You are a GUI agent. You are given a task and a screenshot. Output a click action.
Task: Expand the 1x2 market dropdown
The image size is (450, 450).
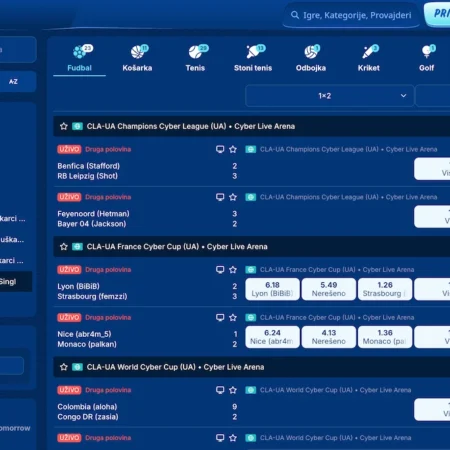click(x=329, y=96)
